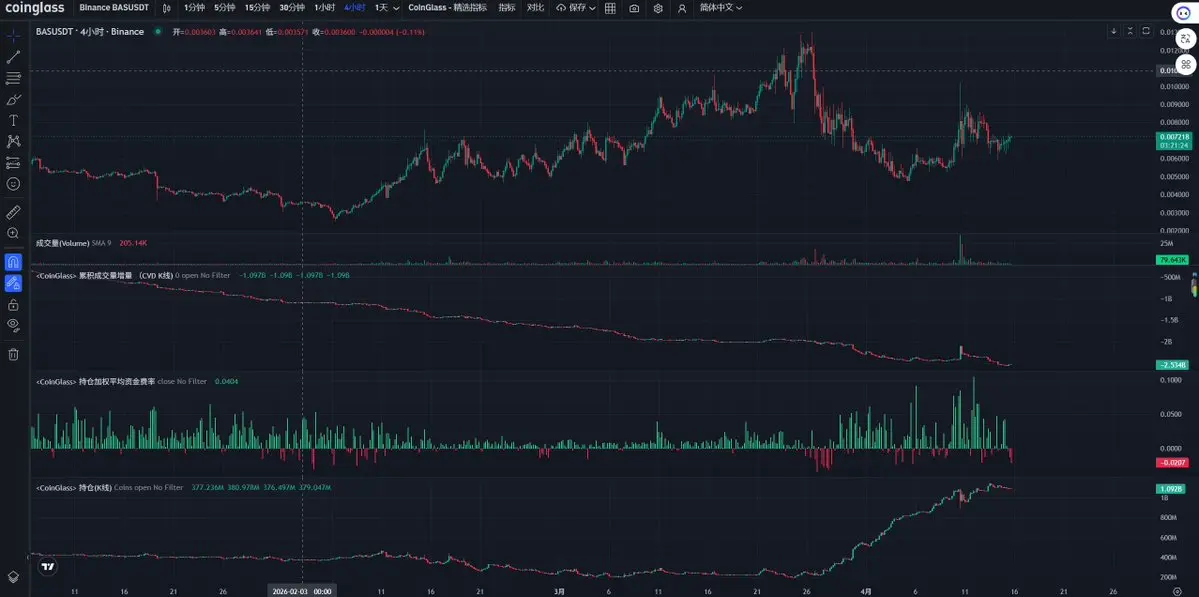Click the 2026-02-03 00:00 time axis marker
This screenshot has width=1199, height=597.
(302, 591)
